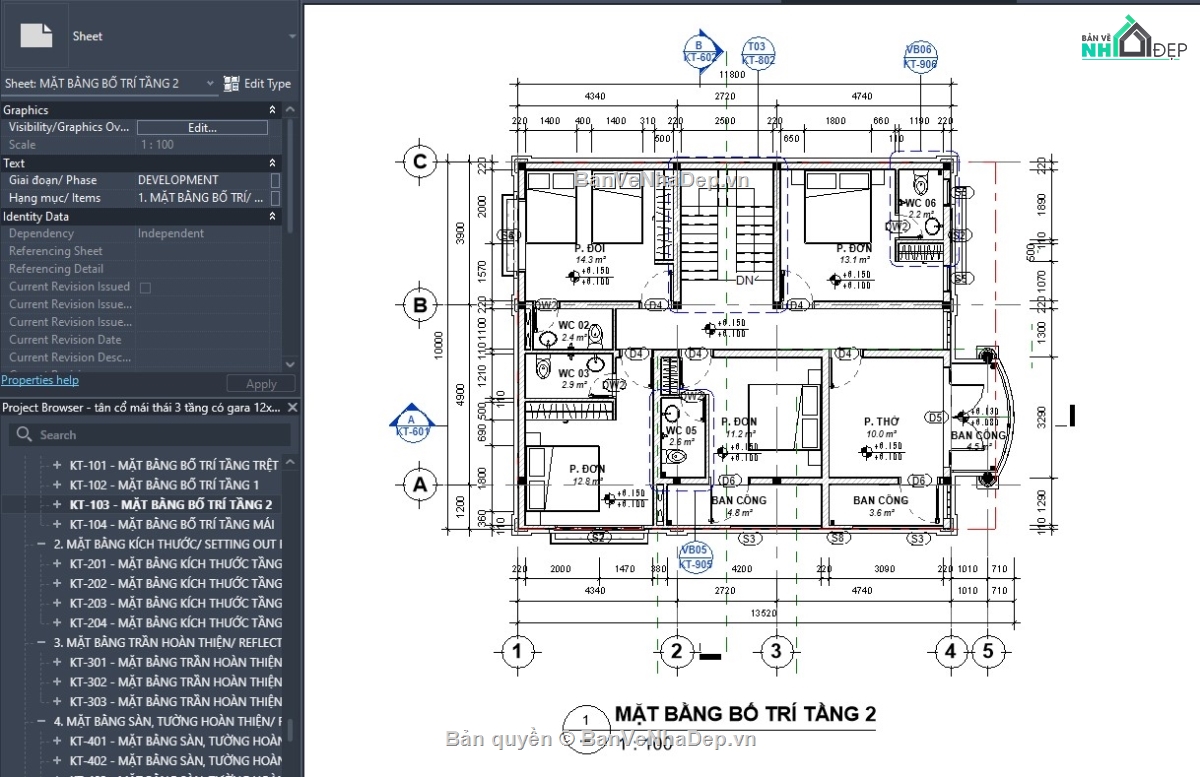Click the Properties scroll-down arrow

291,364
